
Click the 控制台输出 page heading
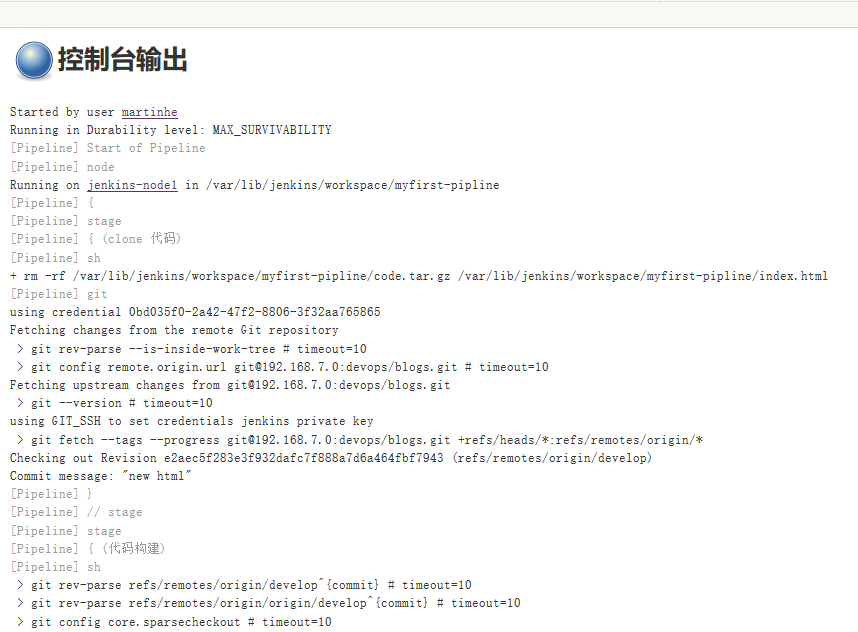point(122,60)
